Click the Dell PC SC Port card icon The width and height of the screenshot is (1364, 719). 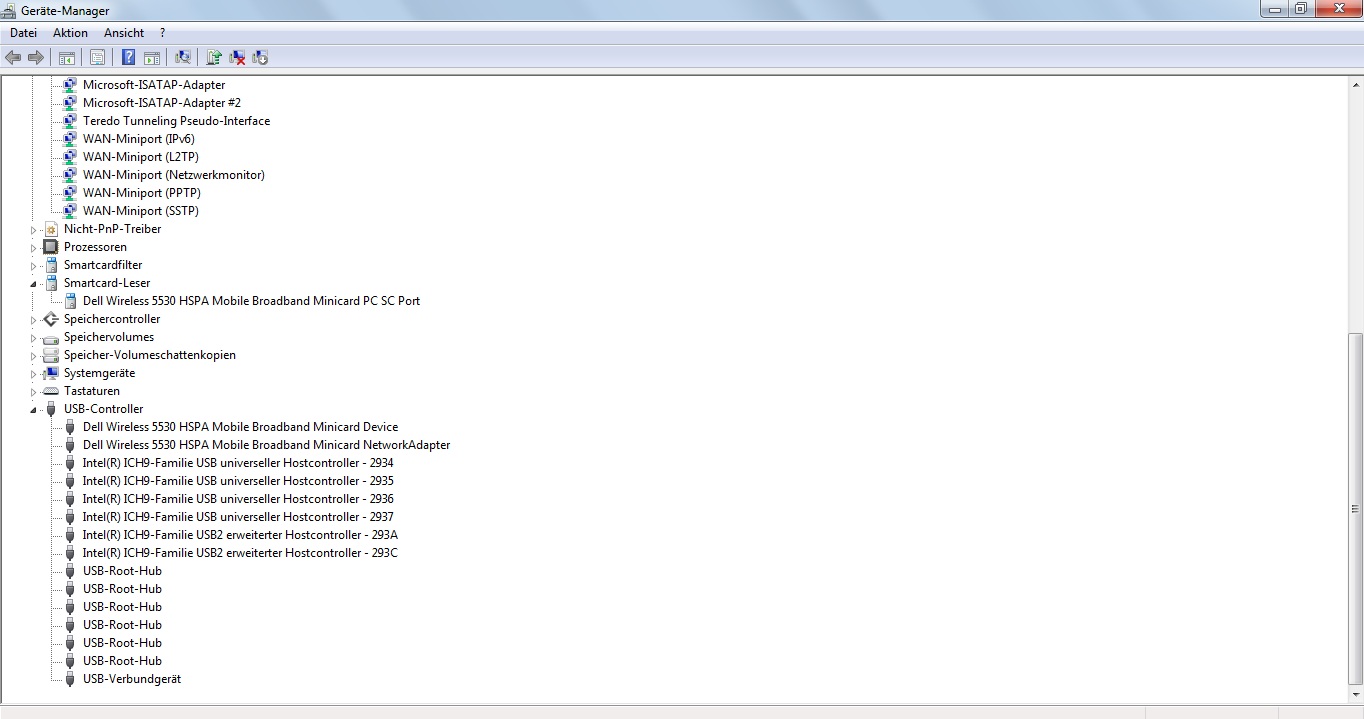coord(70,300)
